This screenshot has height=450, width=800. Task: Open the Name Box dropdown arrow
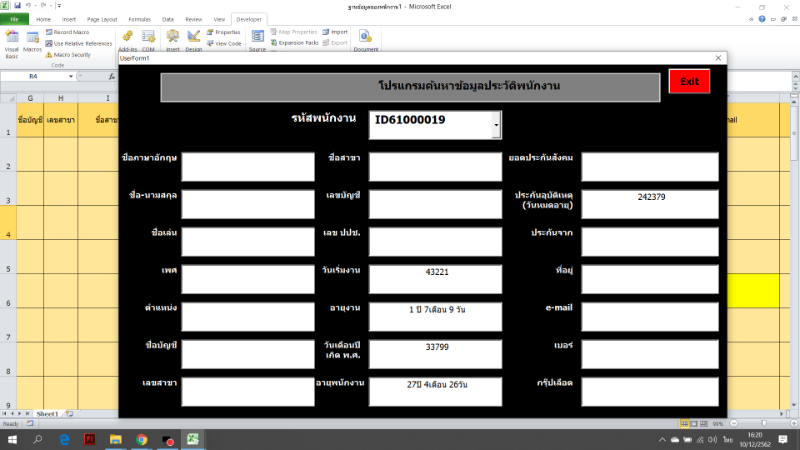[70, 76]
